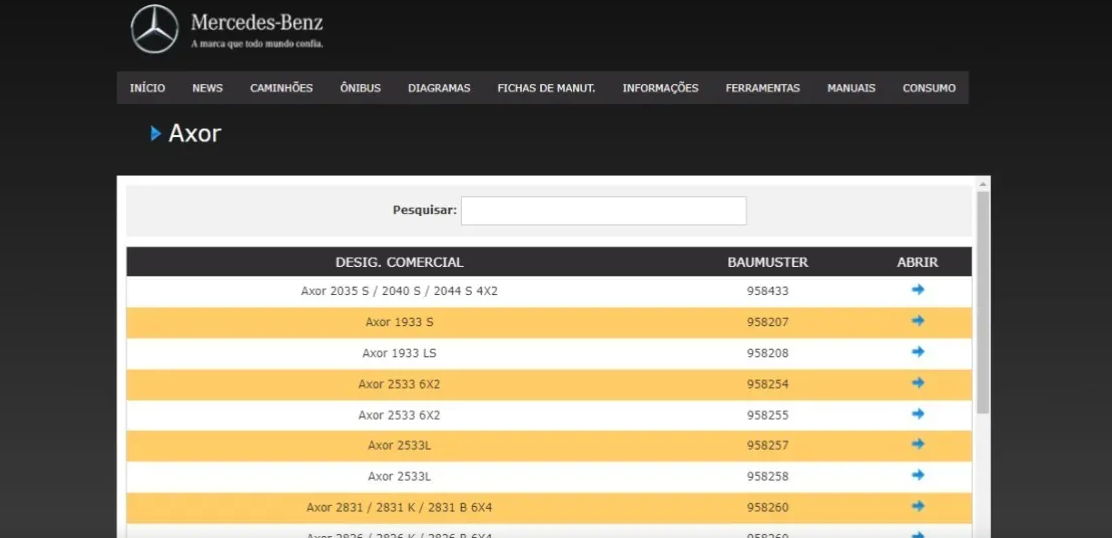The width and height of the screenshot is (1112, 538).
Task: Open the CAMINHÕES menu
Action: (x=282, y=89)
